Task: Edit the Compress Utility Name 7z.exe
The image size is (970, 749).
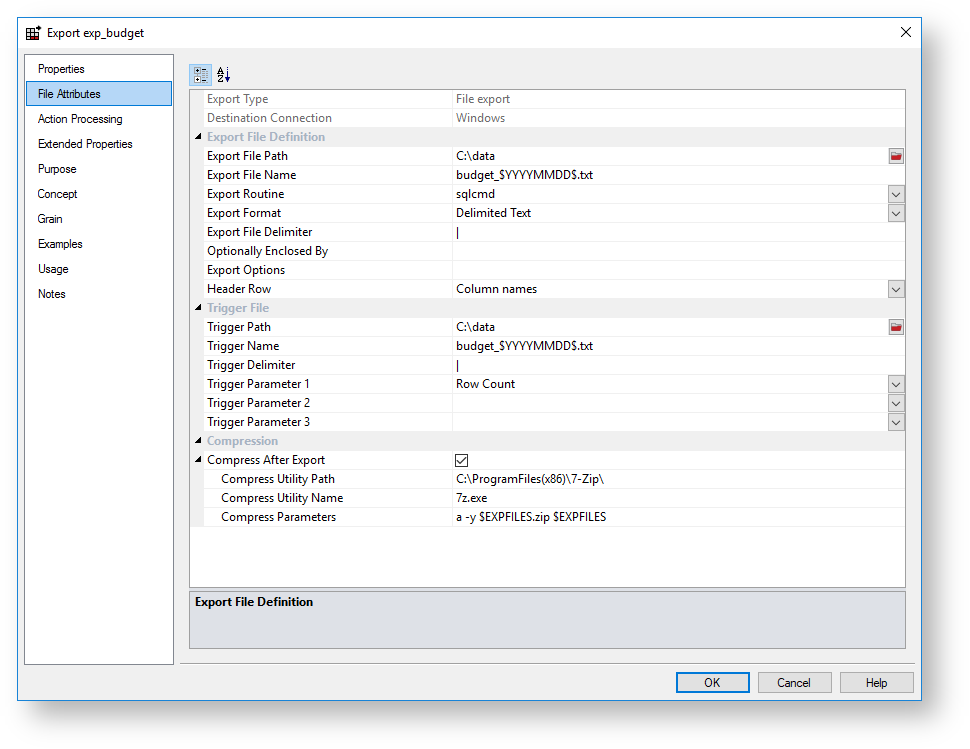Action: pos(679,499)
